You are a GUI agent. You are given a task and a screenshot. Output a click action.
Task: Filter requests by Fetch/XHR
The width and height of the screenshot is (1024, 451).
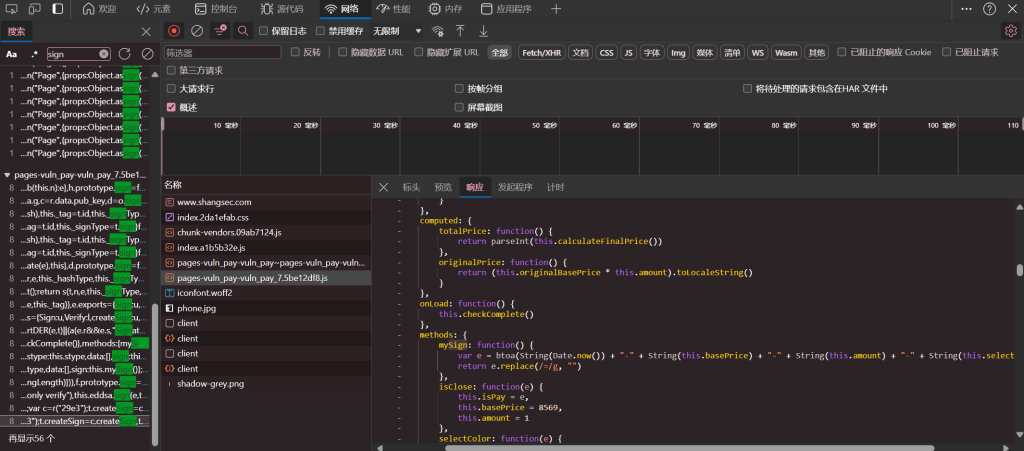point(541,52)
